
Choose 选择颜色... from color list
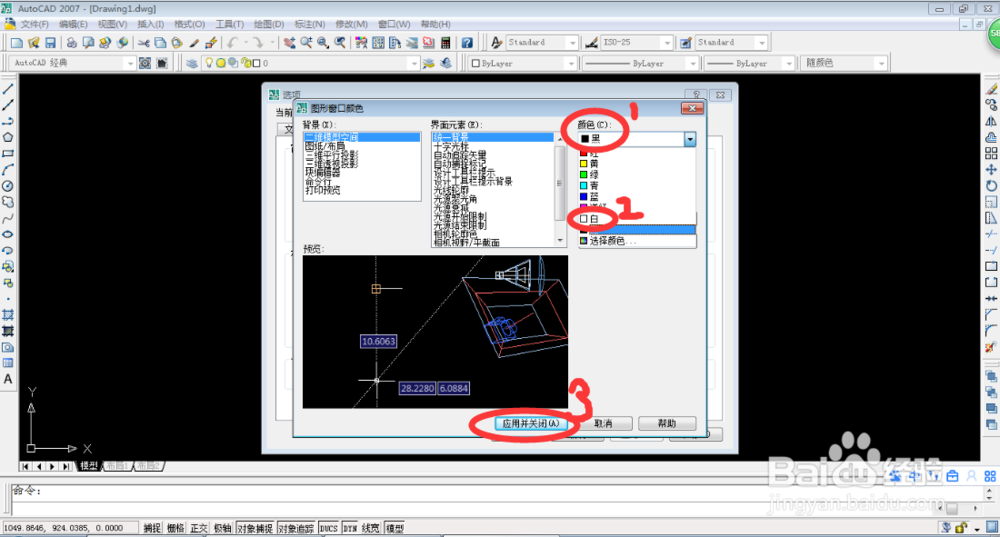(637, 241)
